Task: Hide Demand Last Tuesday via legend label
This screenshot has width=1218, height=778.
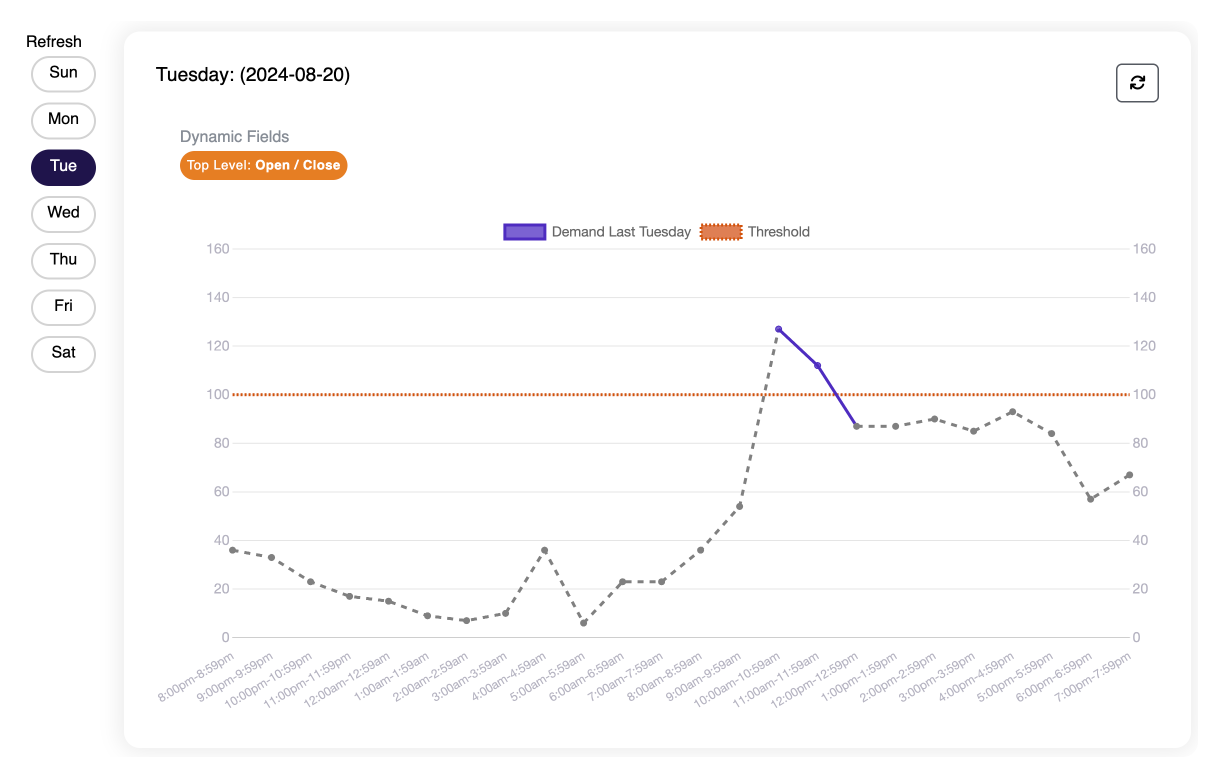Action: [x=621, y=232]
